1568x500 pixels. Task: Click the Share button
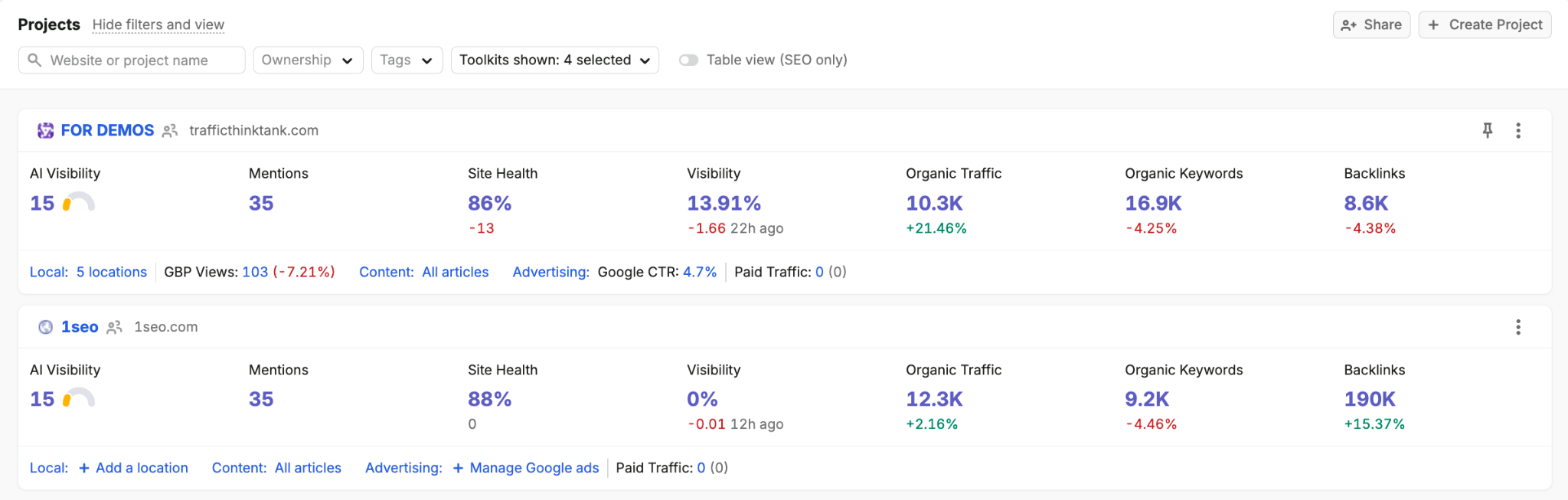pyautogui.click(x=1371, y=25)
